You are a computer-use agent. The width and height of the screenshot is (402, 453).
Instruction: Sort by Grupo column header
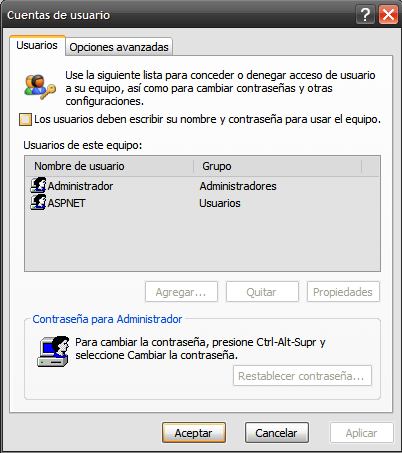pyautogui.click(x=278, y=166)
